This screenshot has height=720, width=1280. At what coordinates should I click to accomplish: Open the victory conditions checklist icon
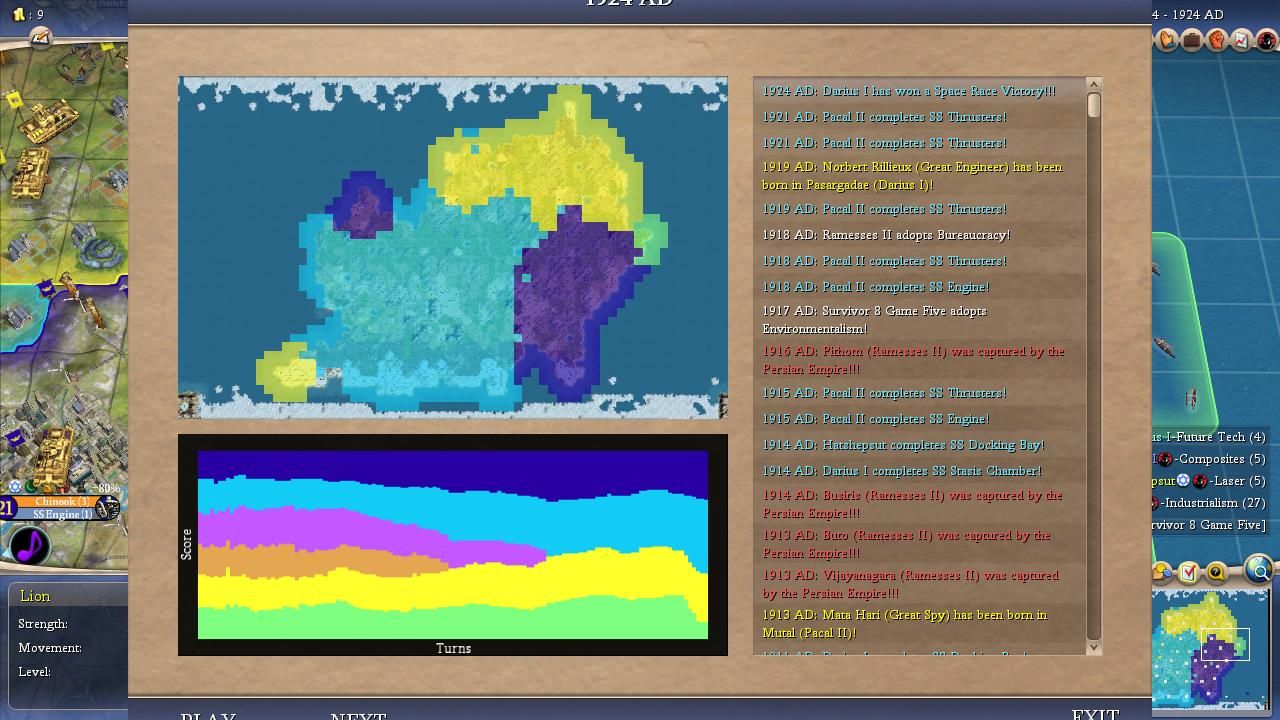click(1188, 572)
